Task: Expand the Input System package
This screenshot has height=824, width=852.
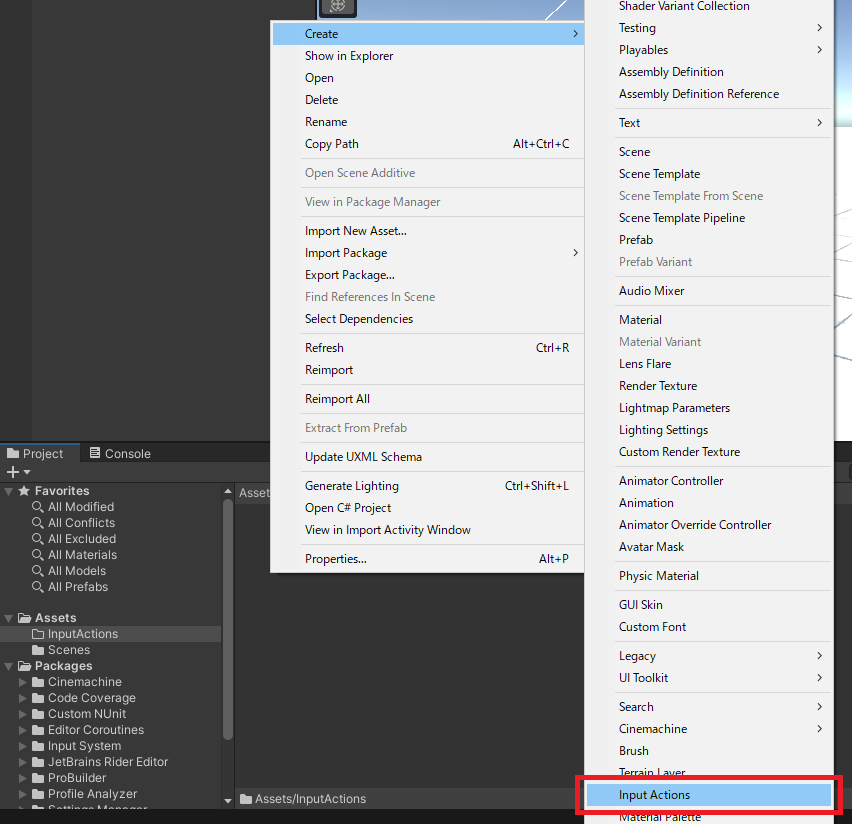Action: click(x=24, y=745)
